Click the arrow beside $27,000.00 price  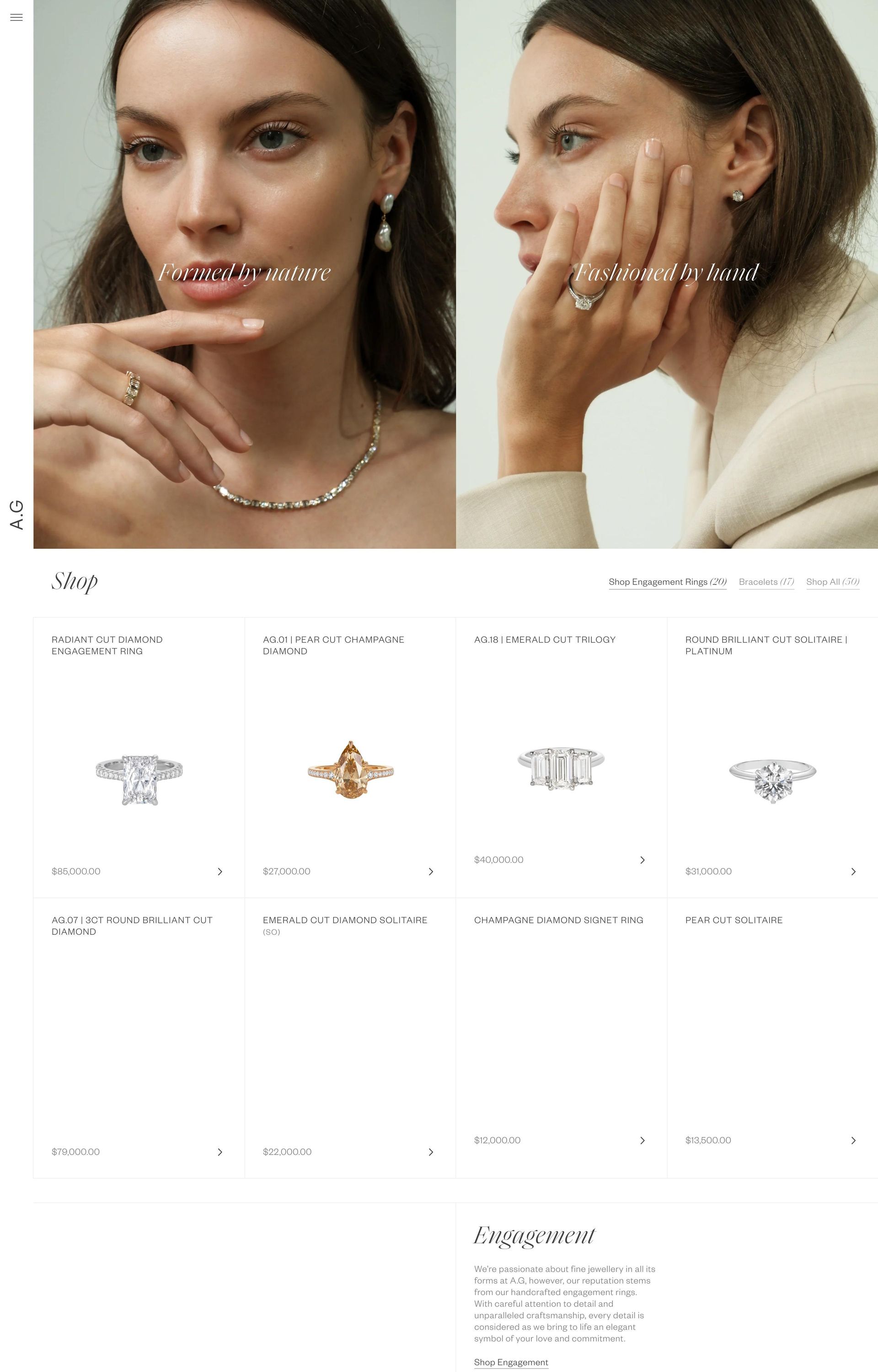431,872
